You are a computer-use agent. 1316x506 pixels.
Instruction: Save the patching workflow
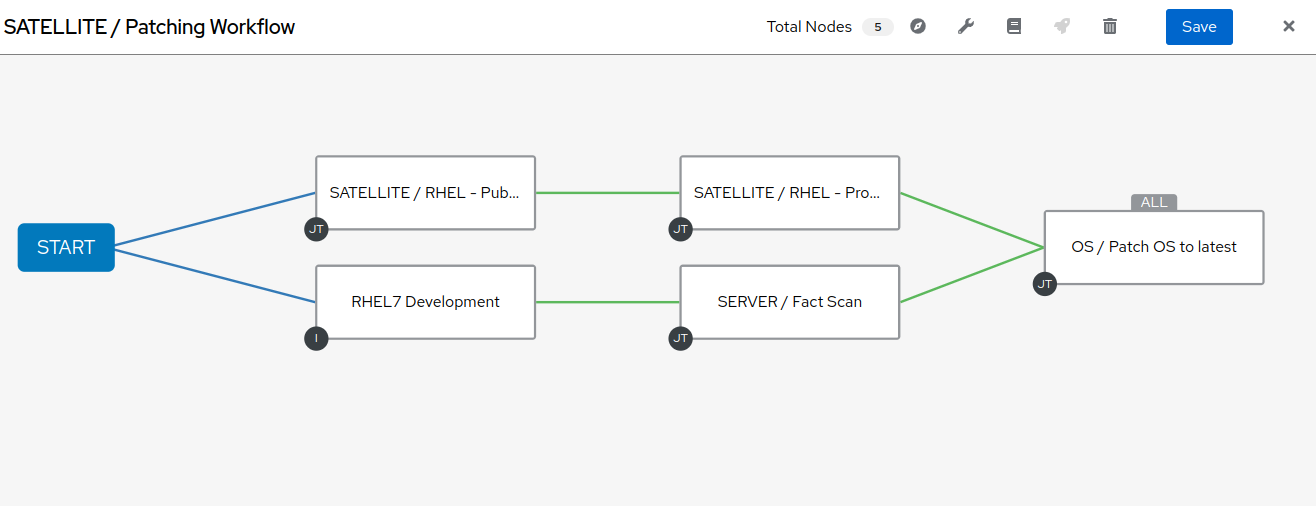pos(1199,27)
